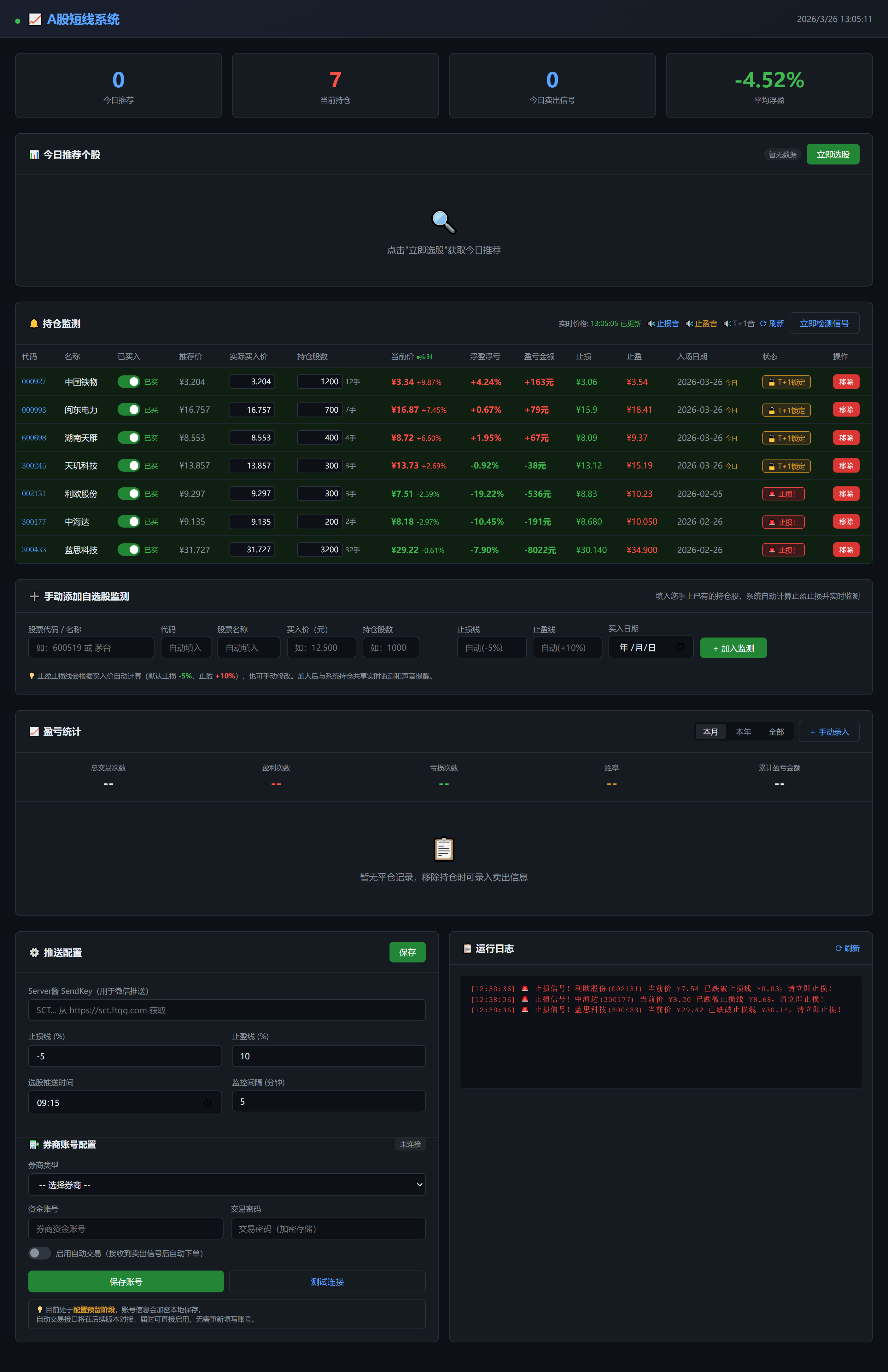
Task: Click clock icon in 选股推送时间 field
Action: [x=207, y=1102]
